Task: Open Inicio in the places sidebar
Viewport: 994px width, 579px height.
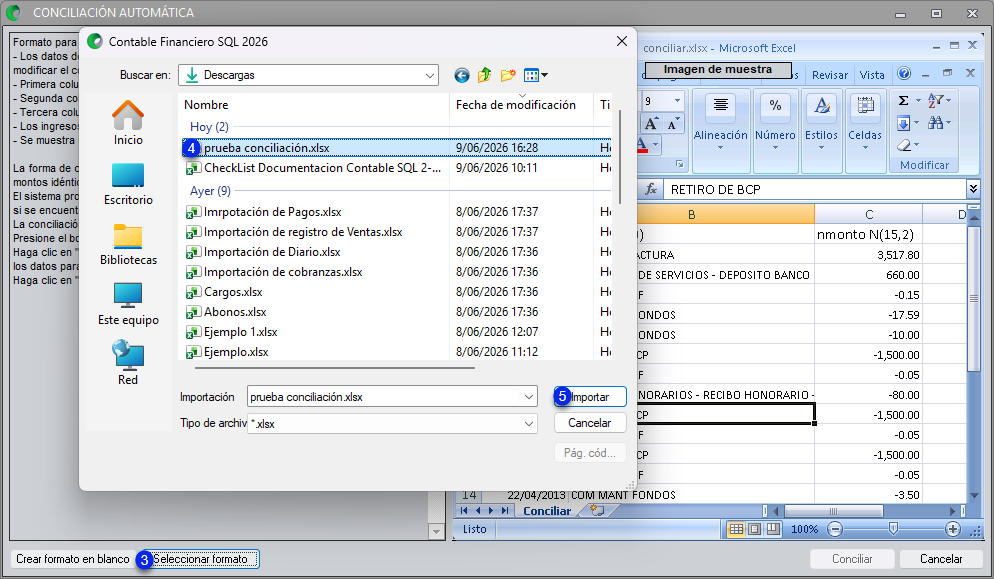Action: [x=128, y=123]
